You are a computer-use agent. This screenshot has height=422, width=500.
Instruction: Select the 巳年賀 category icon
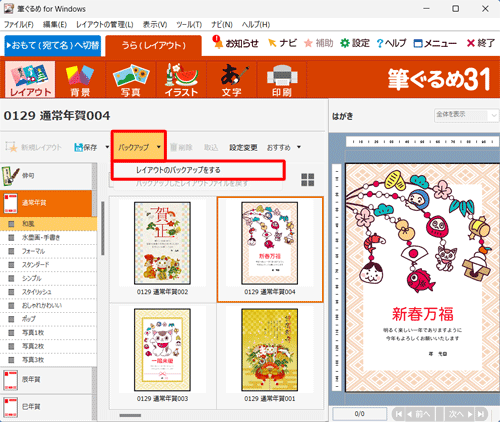coord(10,407)
